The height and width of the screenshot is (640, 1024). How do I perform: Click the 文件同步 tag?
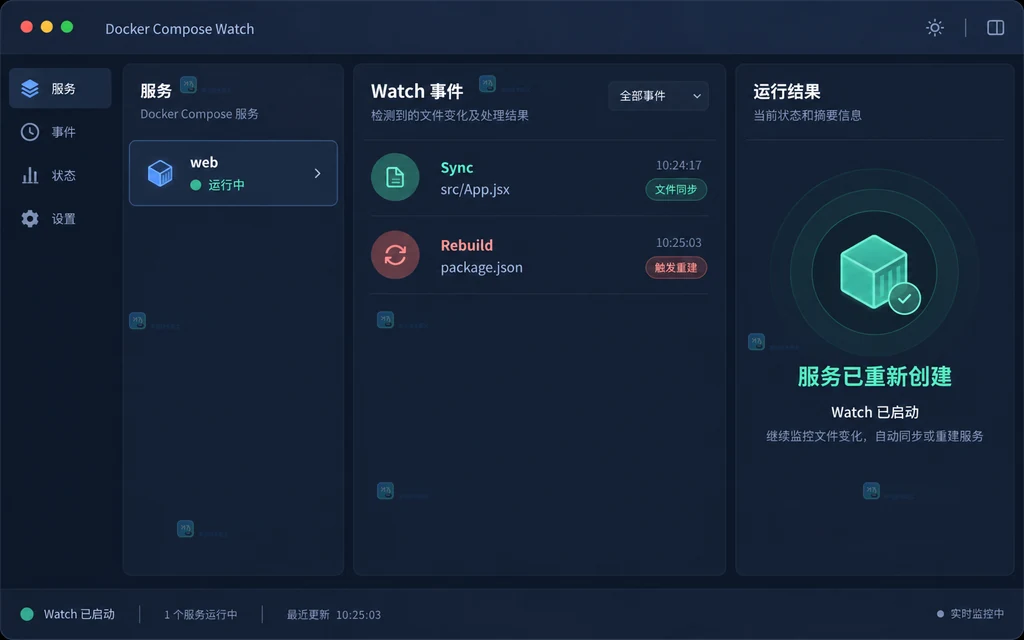(x=676, y=189)
